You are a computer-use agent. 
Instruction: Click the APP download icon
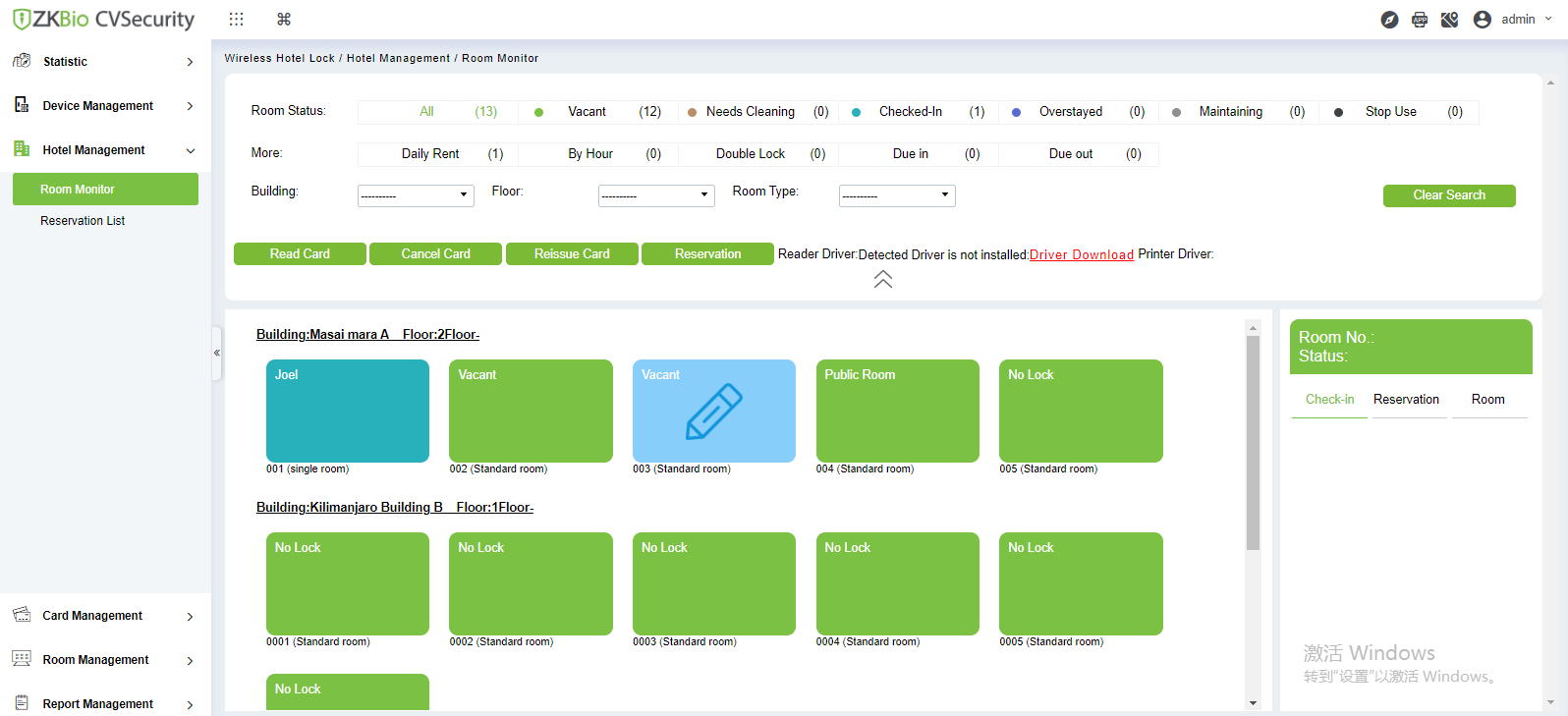point(1420,20)
